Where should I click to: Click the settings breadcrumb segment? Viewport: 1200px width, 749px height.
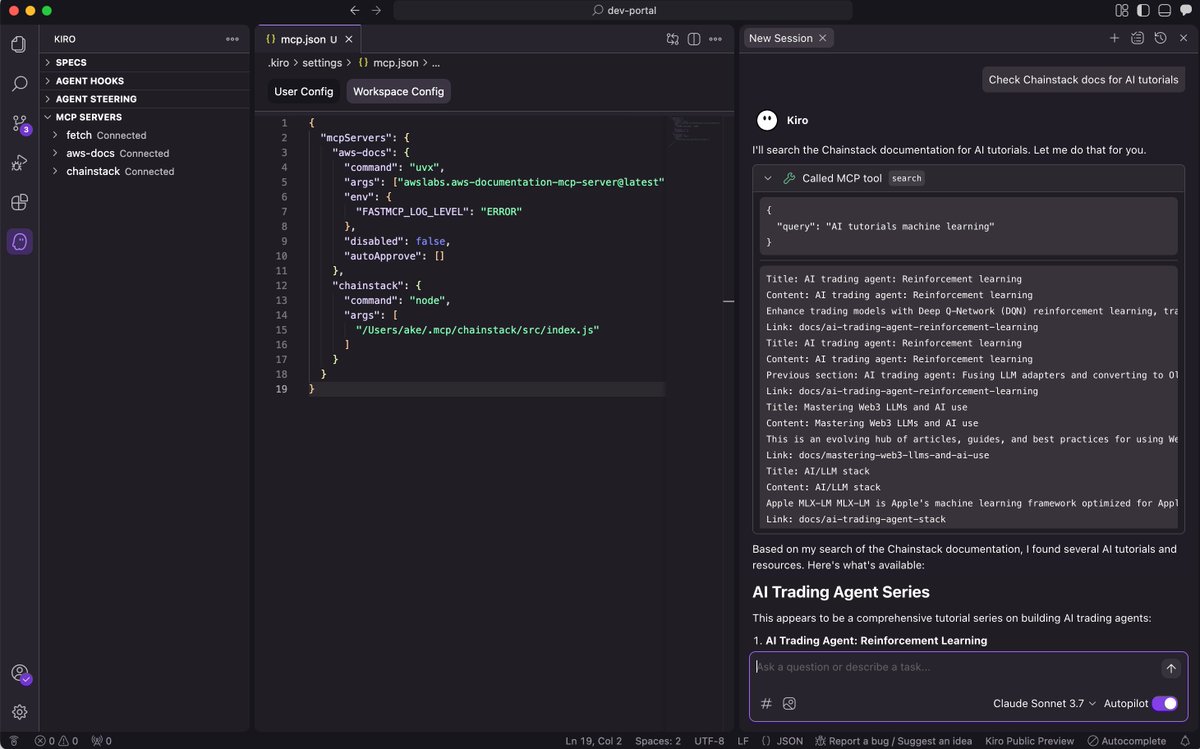click(x=322, y=62)
